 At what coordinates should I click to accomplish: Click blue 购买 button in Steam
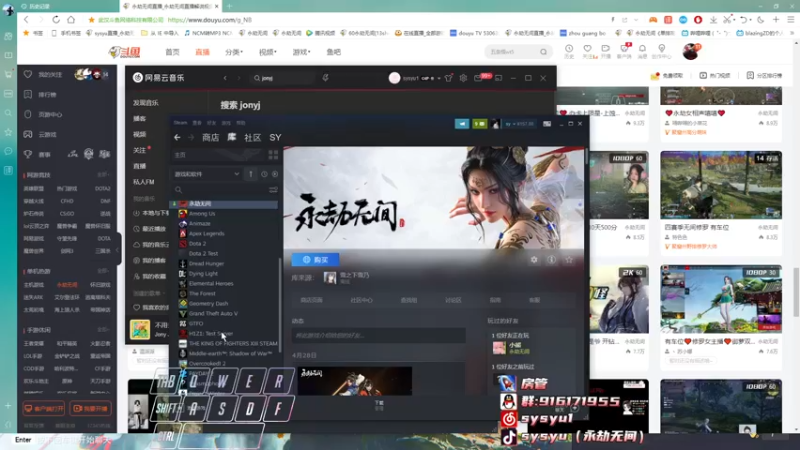(x=315, y=260)
